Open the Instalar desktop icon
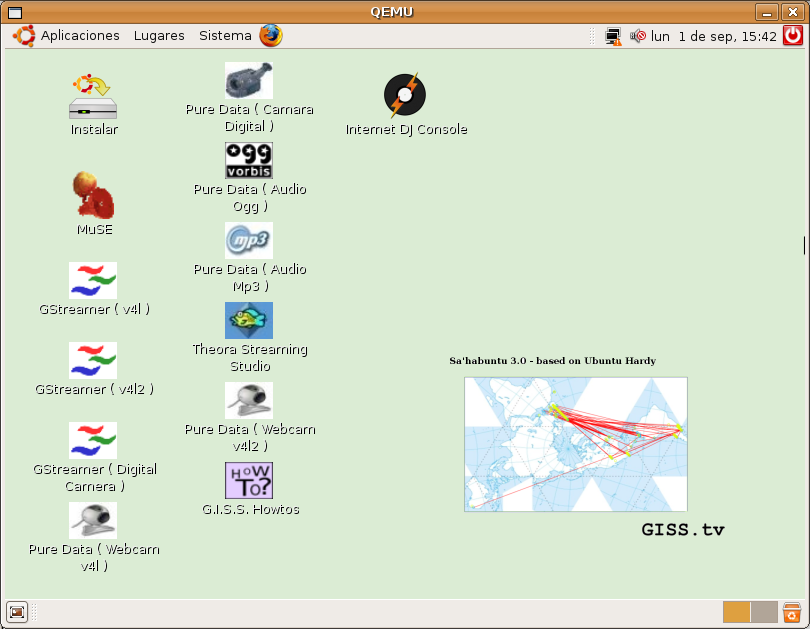 point(93,97)
